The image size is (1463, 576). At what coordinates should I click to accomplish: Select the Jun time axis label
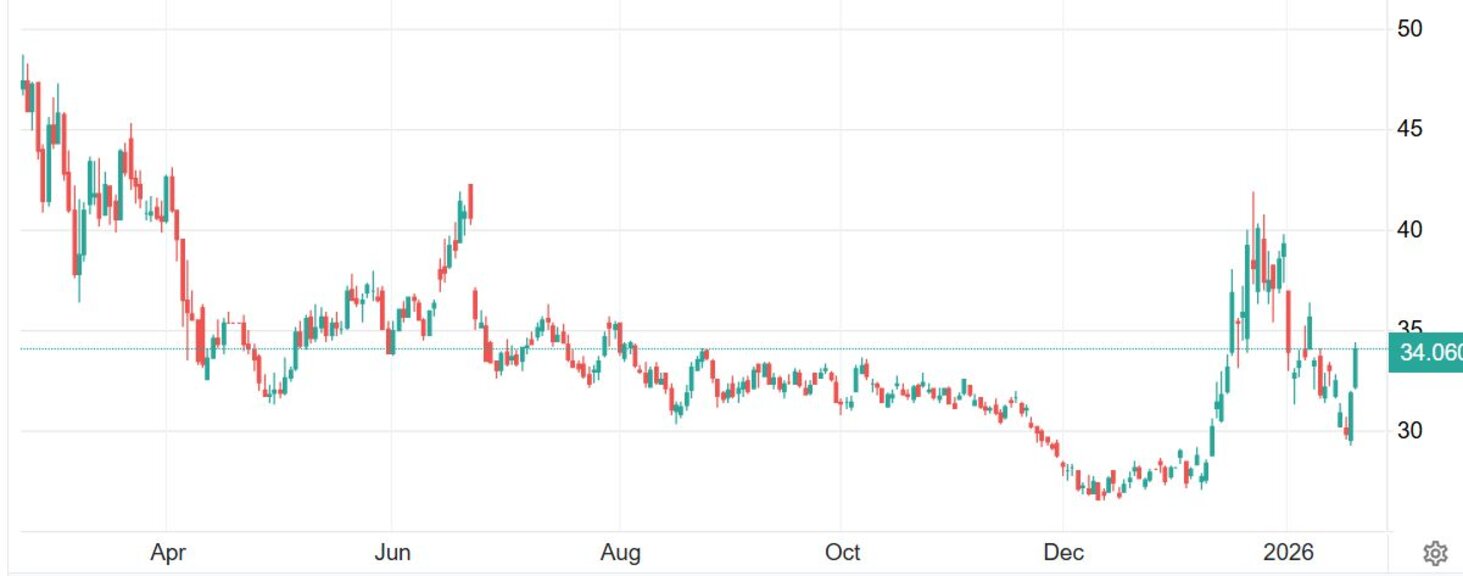point(392,553)
